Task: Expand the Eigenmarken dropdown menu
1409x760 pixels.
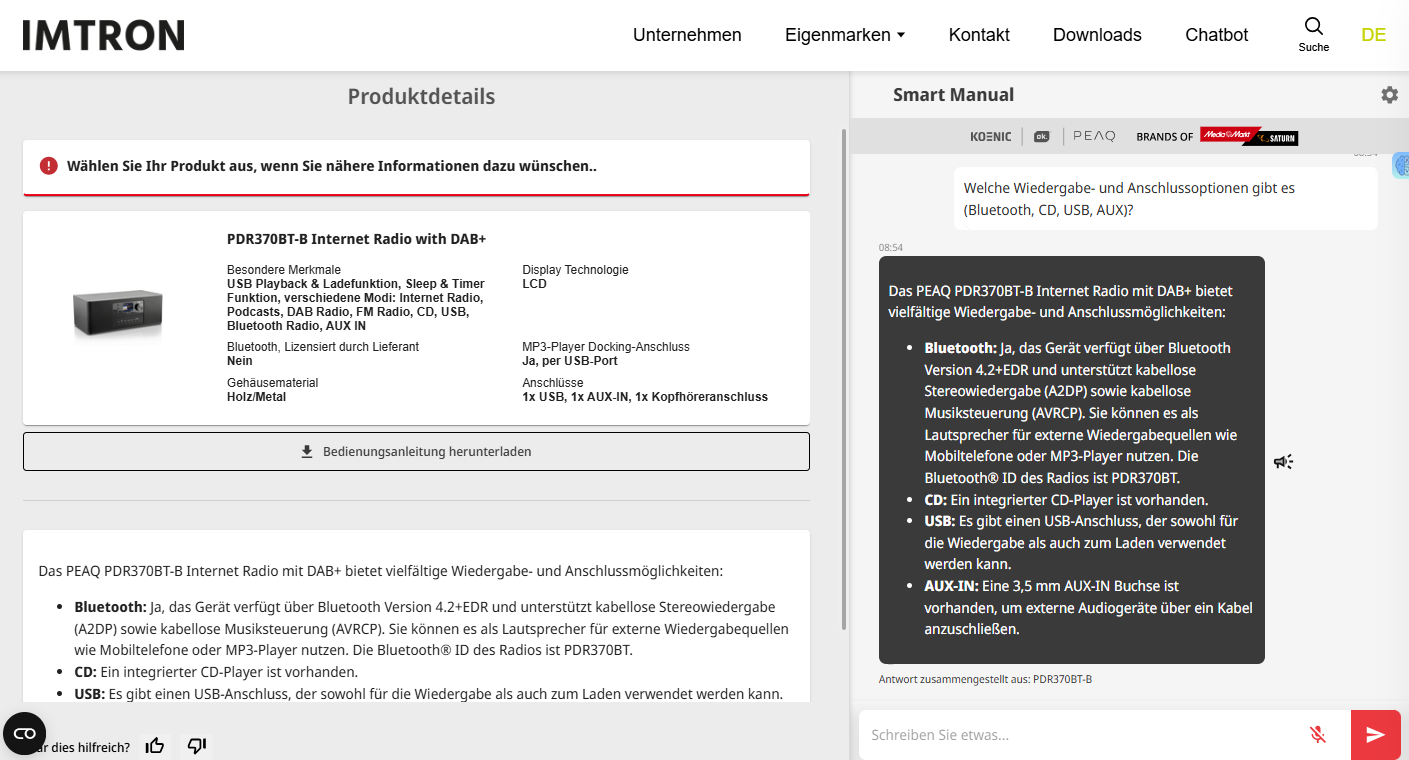Action: 844,34
